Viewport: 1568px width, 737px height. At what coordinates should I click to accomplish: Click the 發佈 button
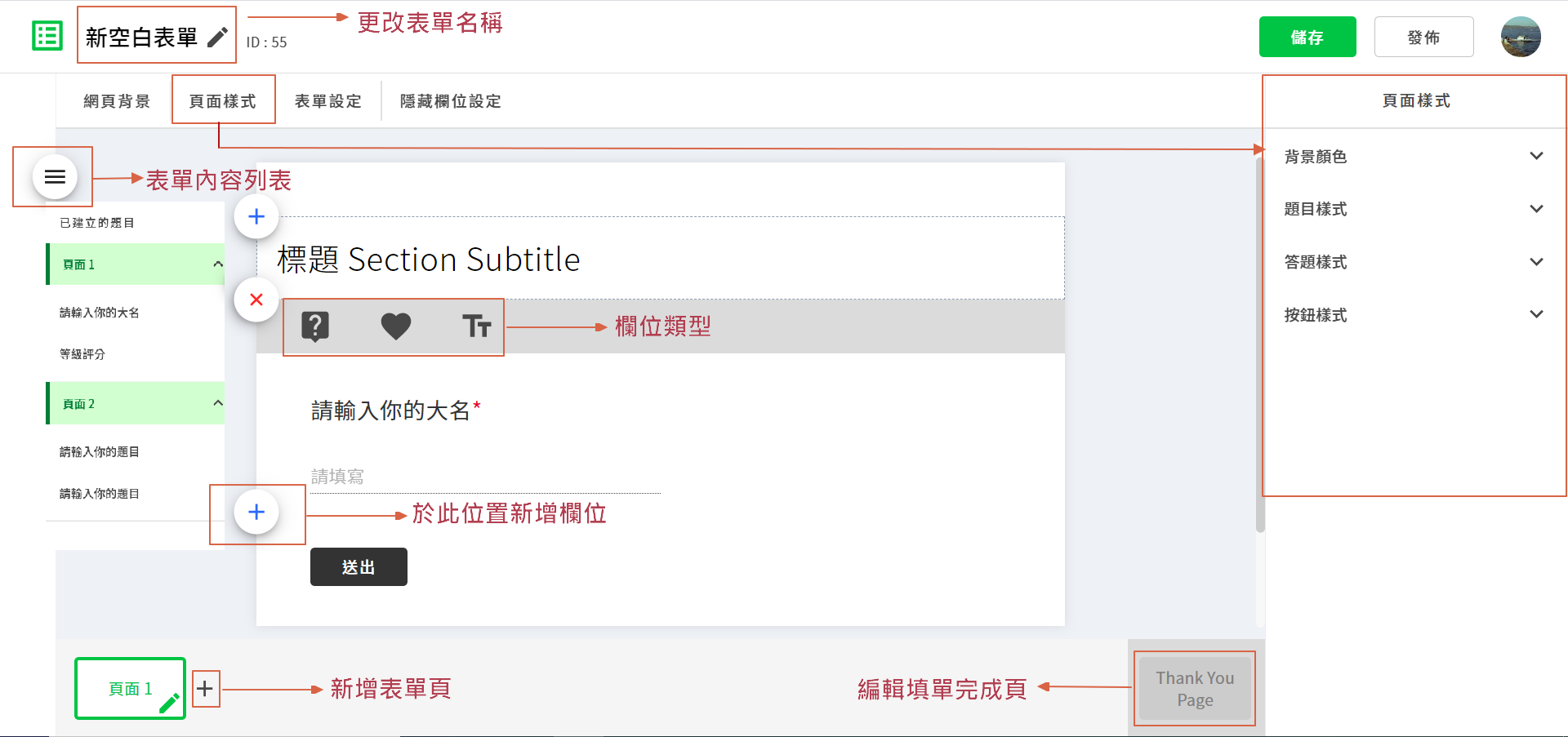click(1423, 38)
